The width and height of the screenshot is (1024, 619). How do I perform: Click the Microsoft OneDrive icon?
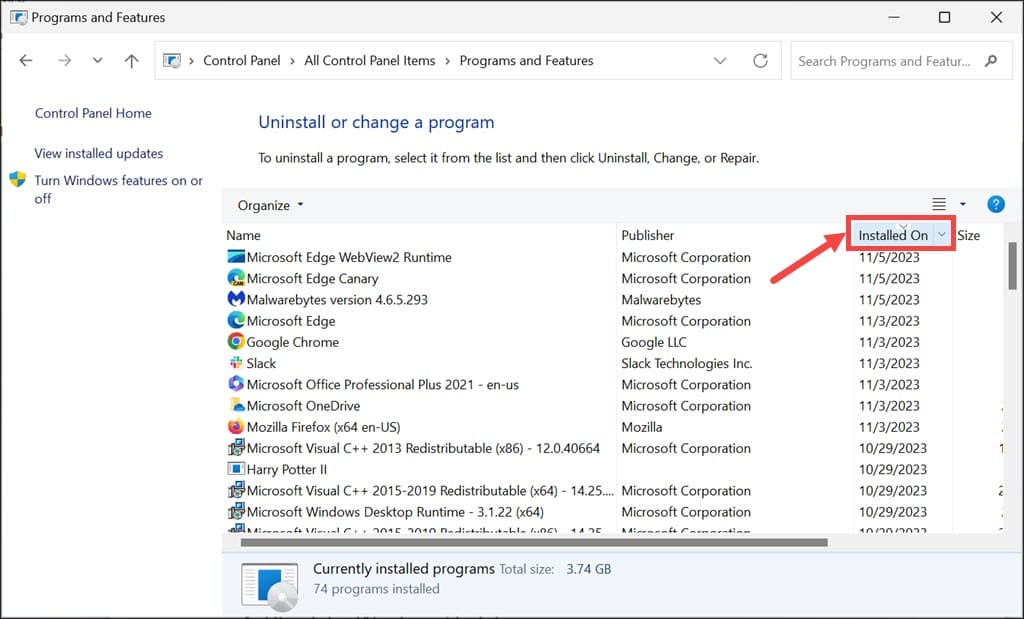237,405
